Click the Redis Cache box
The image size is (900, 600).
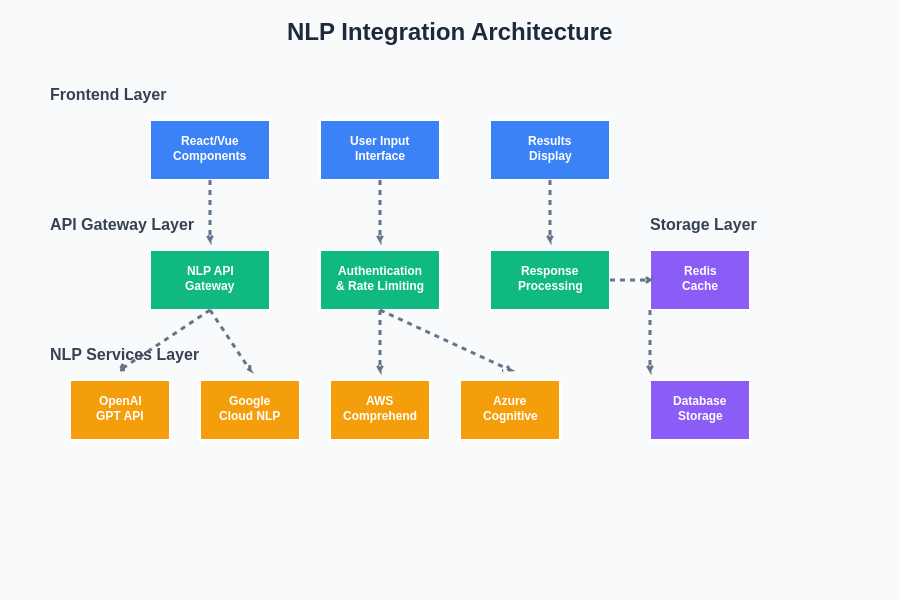tap(700, 280)
